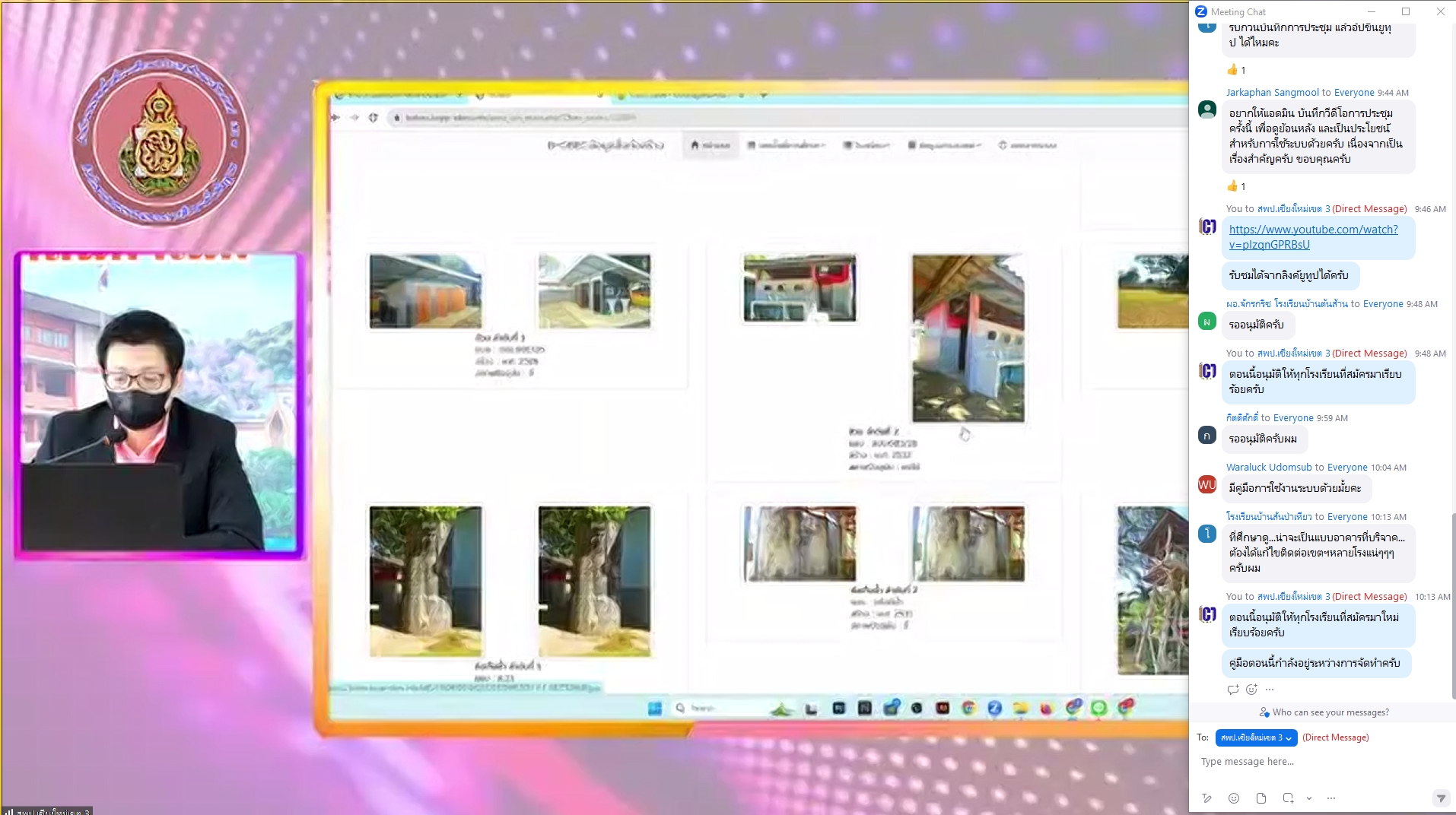This screenshot has height=815, width=1456.
Task: Send the chat message with arrow icon
Action: [x=1440, y=798]
